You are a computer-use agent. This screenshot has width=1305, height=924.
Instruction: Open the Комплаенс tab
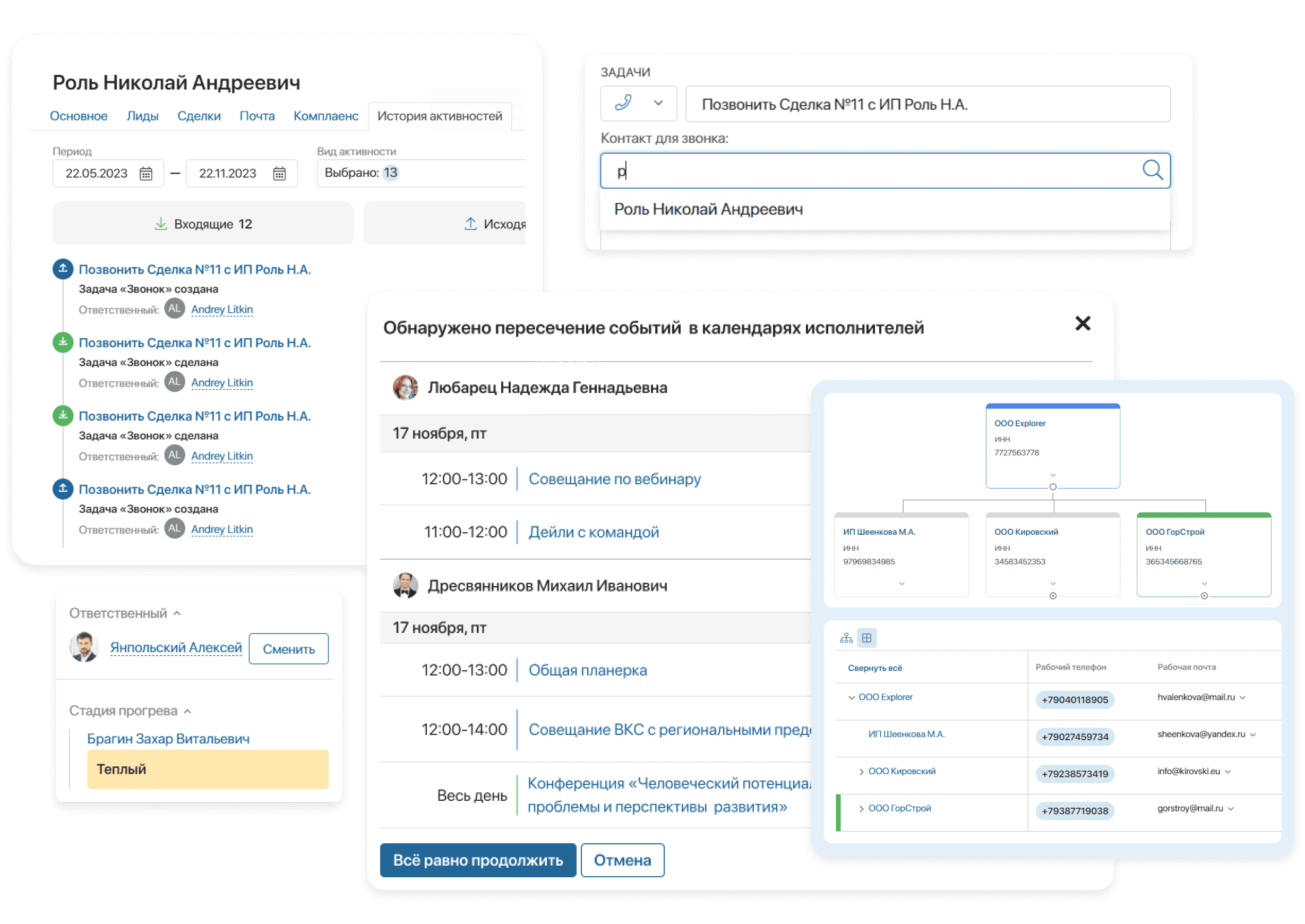tap(325, 116)
